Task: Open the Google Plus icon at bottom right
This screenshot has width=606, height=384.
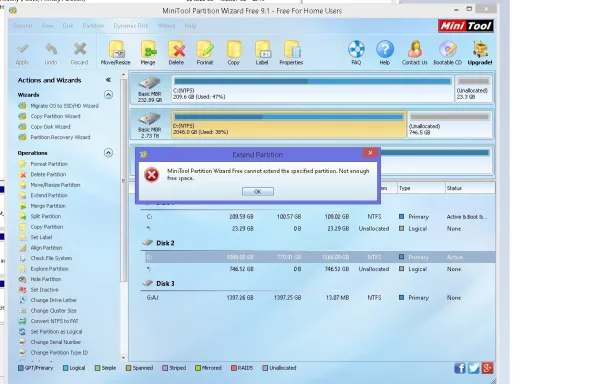Action: click(487, 368)
